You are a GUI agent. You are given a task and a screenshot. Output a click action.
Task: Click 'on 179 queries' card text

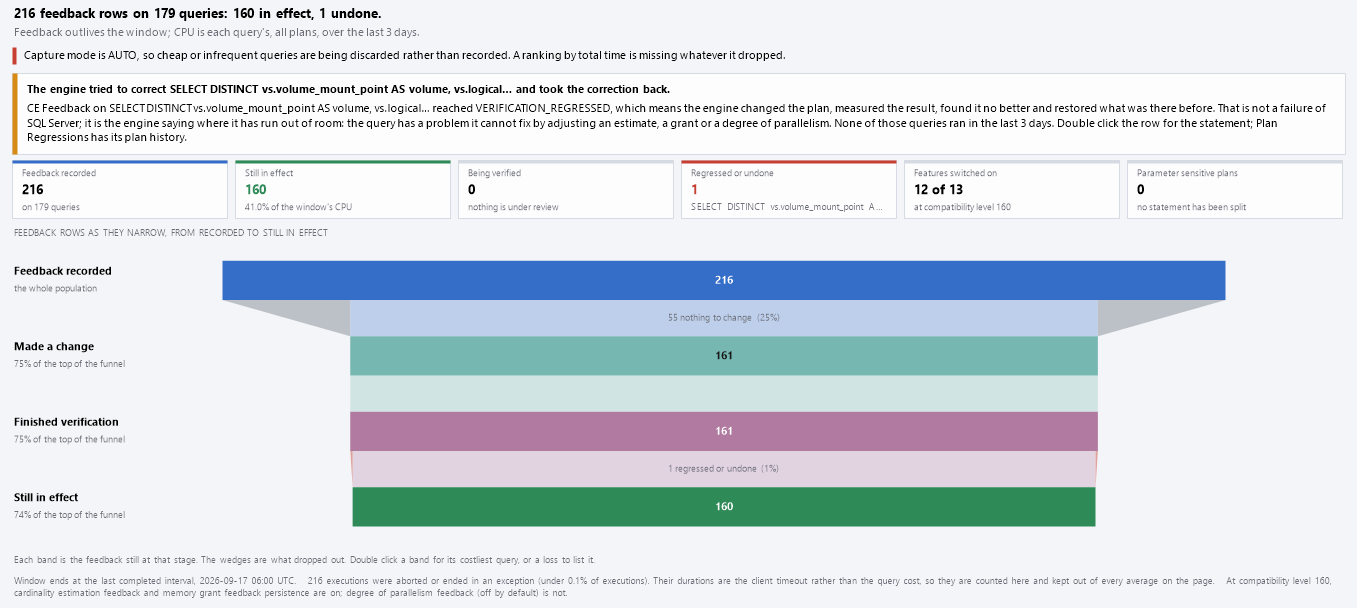pos(51,207)
